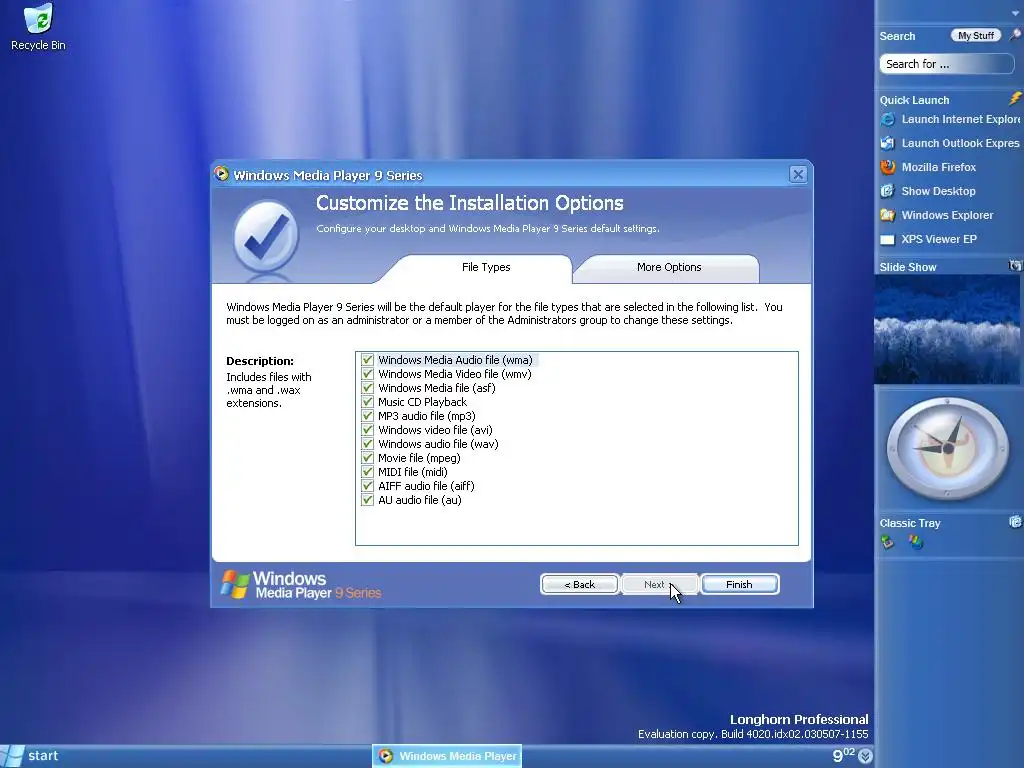
Task: Click the My Stuff search scope button
Action: (x=976, y=35)
